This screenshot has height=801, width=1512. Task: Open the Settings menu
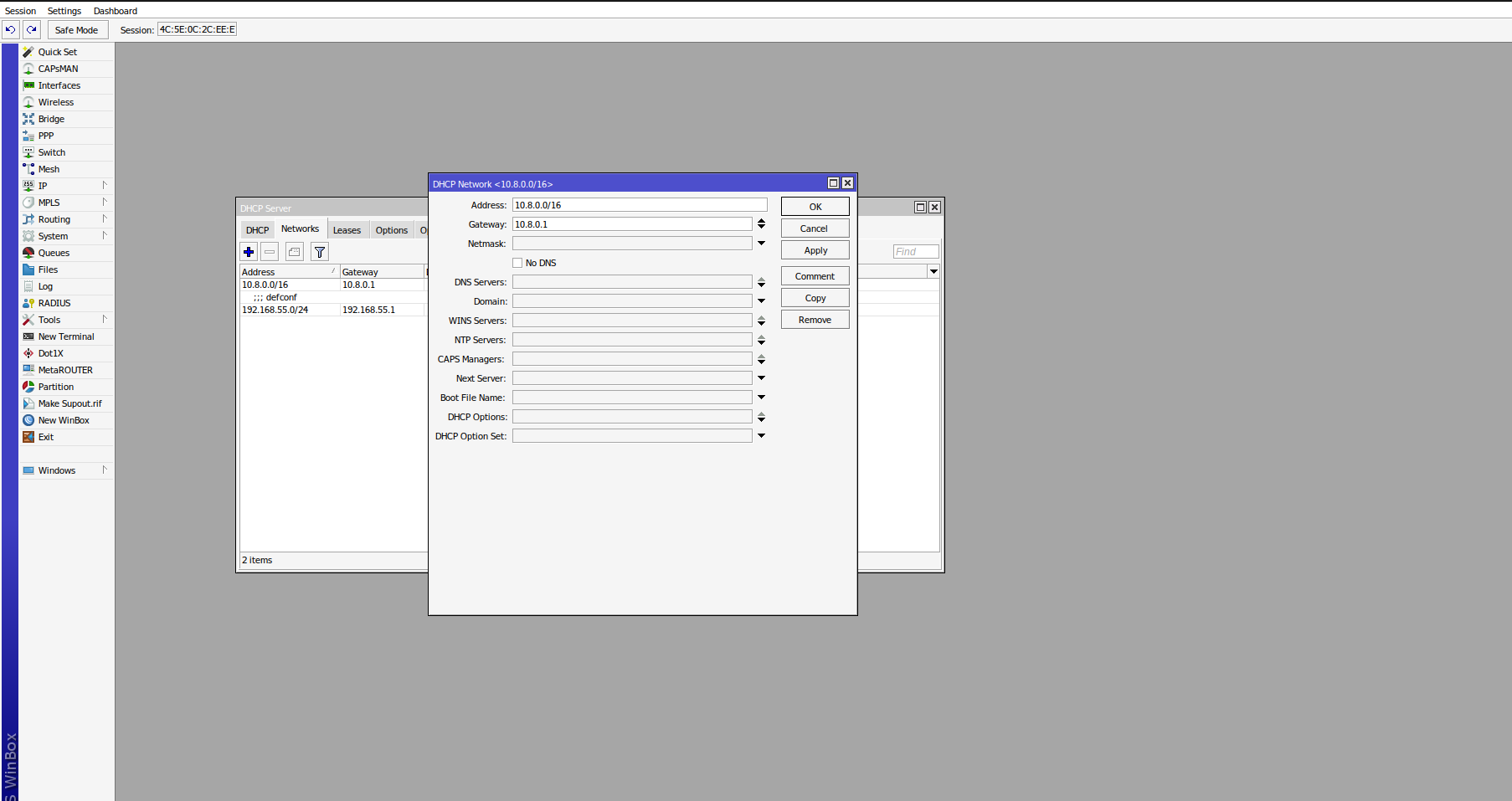coord(64,11)
